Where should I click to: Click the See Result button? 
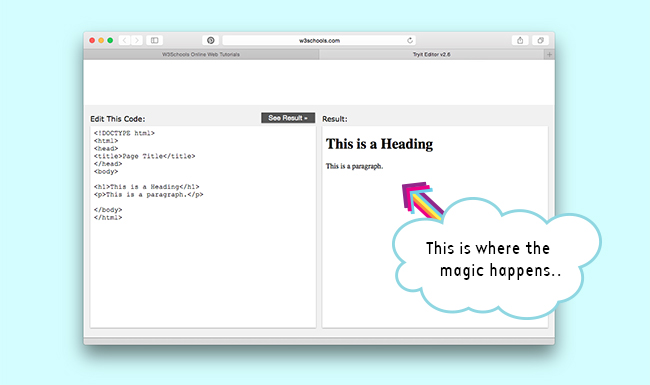pyautogui.click(x=288, y=118)
